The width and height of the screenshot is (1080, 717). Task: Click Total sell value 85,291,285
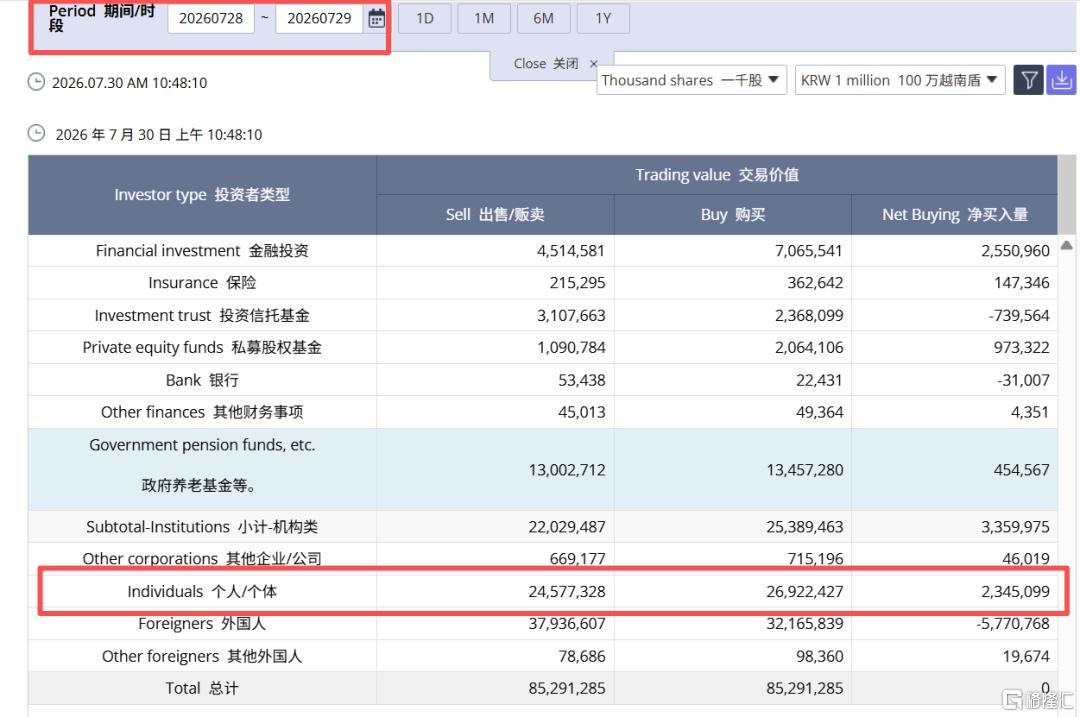pos(567,688)
